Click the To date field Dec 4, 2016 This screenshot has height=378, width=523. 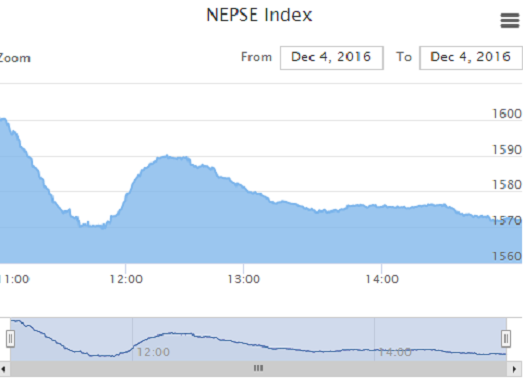[x=471, y=58]
